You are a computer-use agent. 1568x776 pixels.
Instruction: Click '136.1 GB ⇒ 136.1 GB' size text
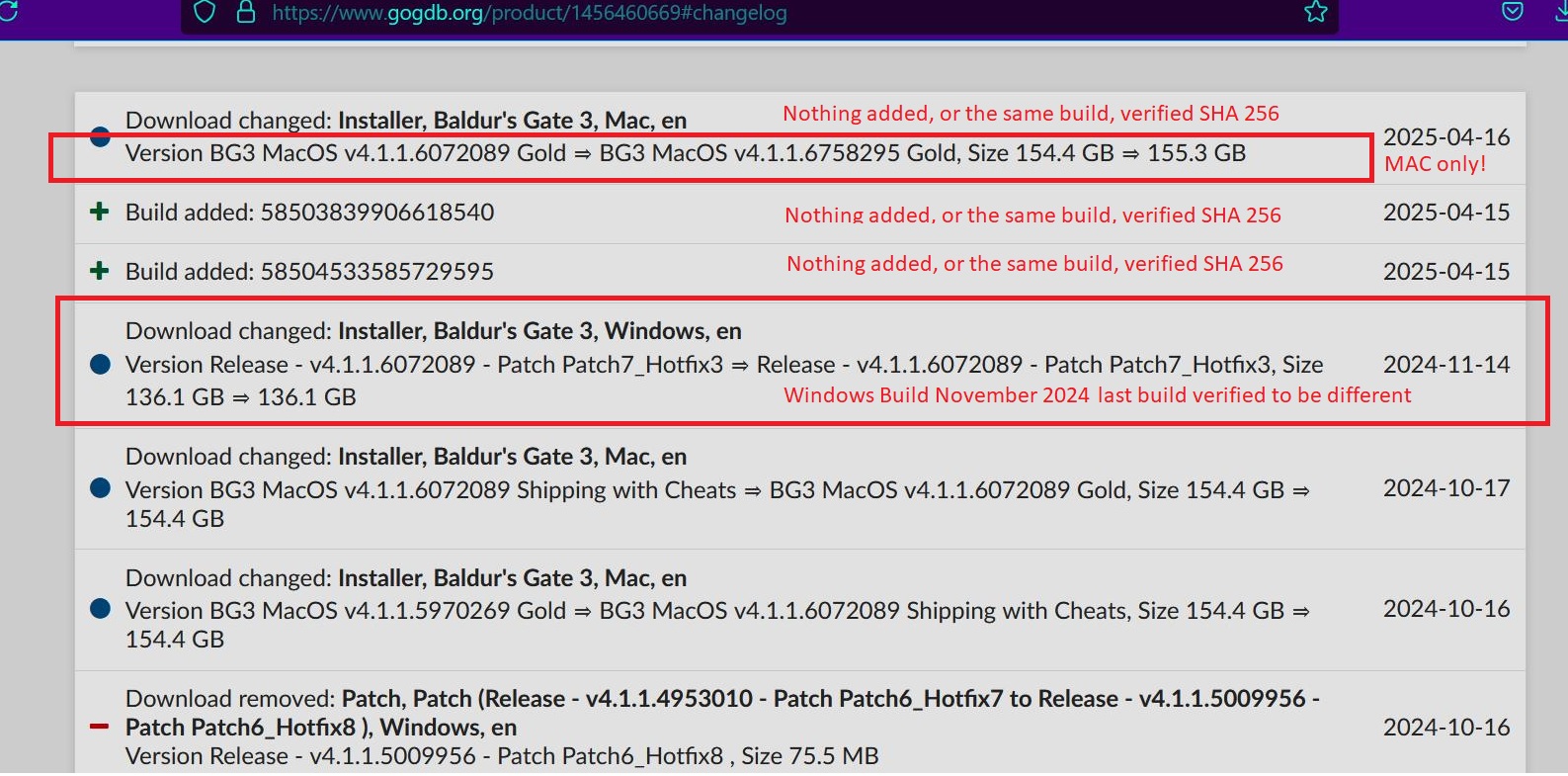point(241,397)
